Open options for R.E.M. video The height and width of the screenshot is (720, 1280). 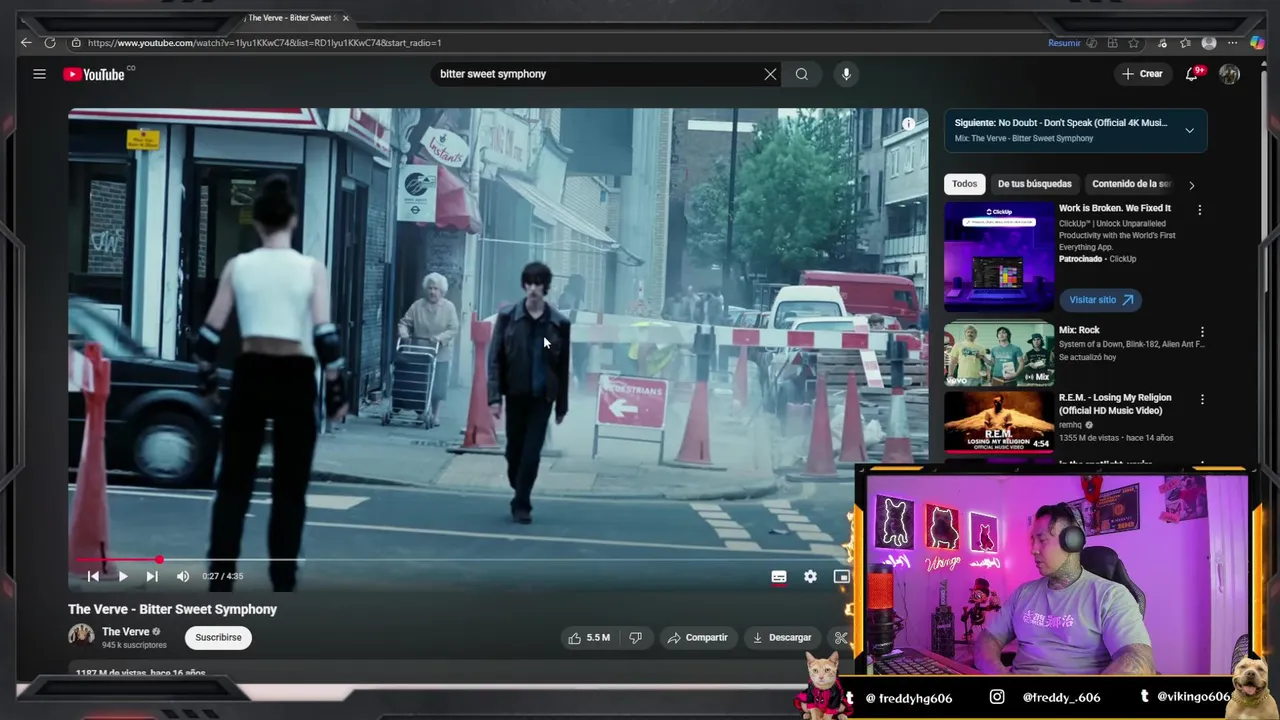pos(1202,399)
